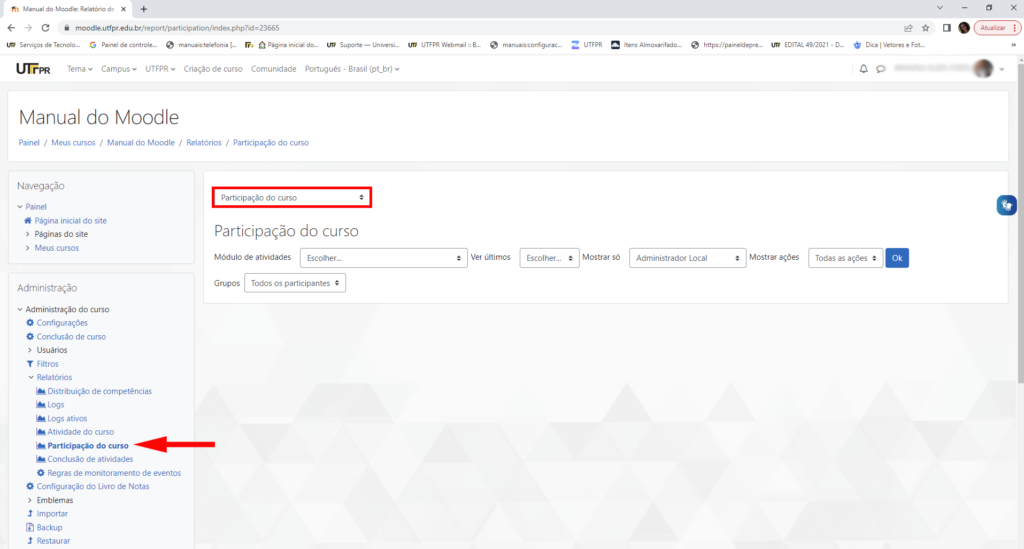
Task: Click the Conclusão de curso gear icon
Action: click(30, 336)
